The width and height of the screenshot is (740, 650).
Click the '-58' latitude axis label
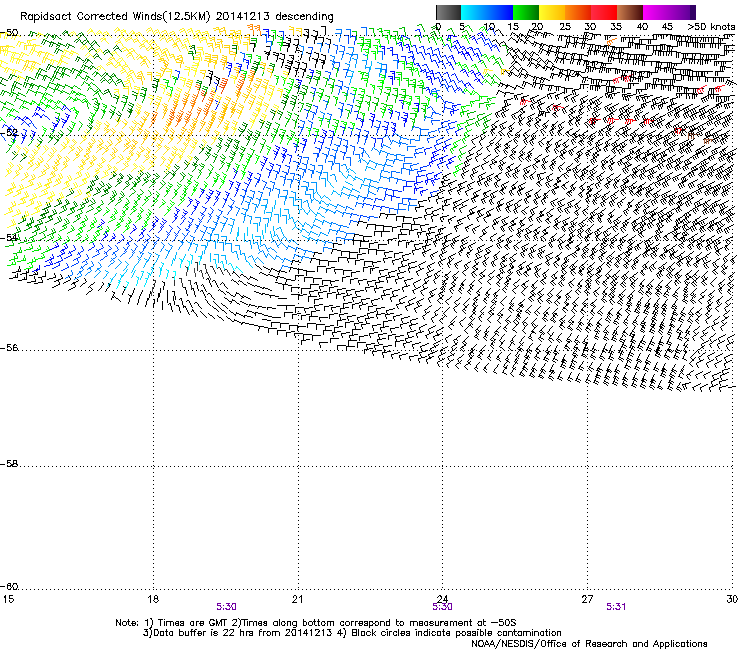point(9,464)
